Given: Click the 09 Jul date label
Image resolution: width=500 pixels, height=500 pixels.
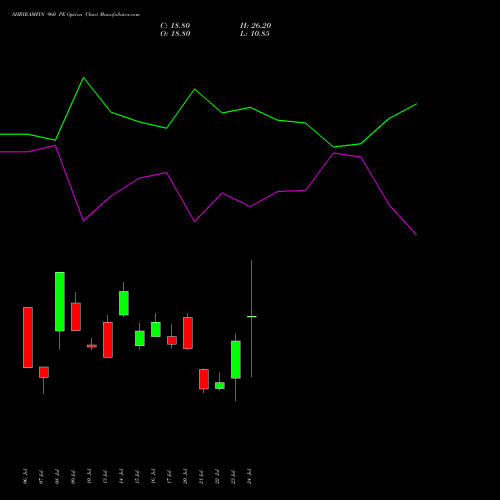Looking at the screenshot, I should point(73,476).
